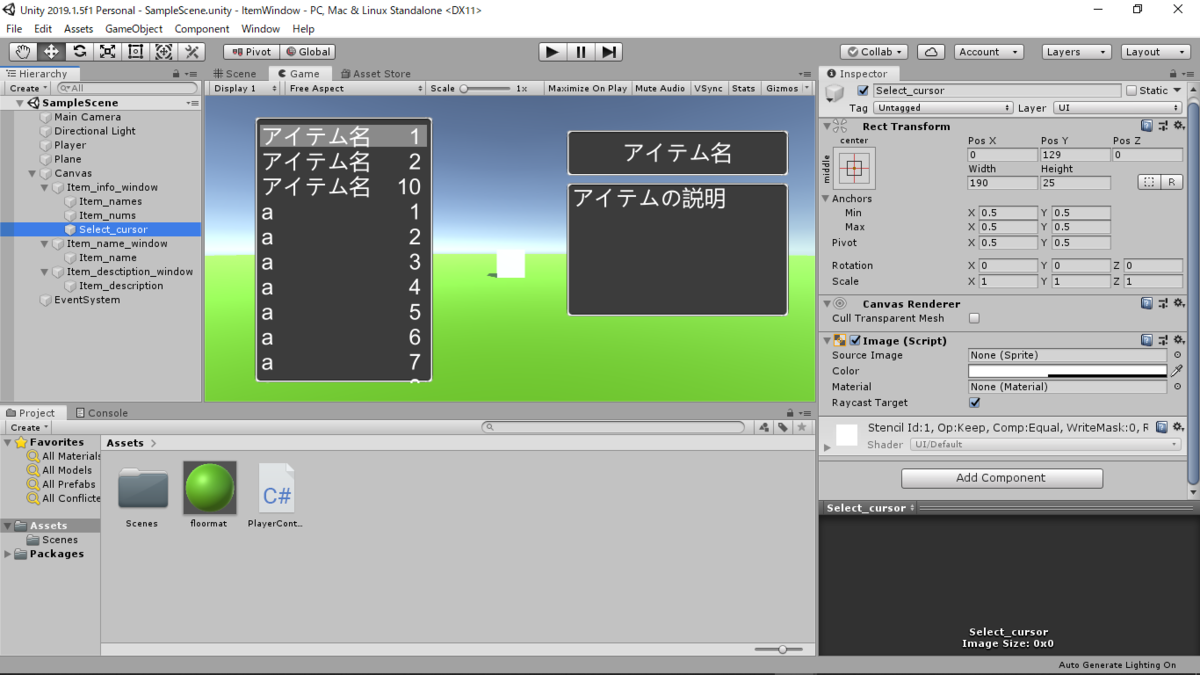1200x675 pixels.
Task: Click the eyedropper beside Color field
Action: [x=1177, y=371]
